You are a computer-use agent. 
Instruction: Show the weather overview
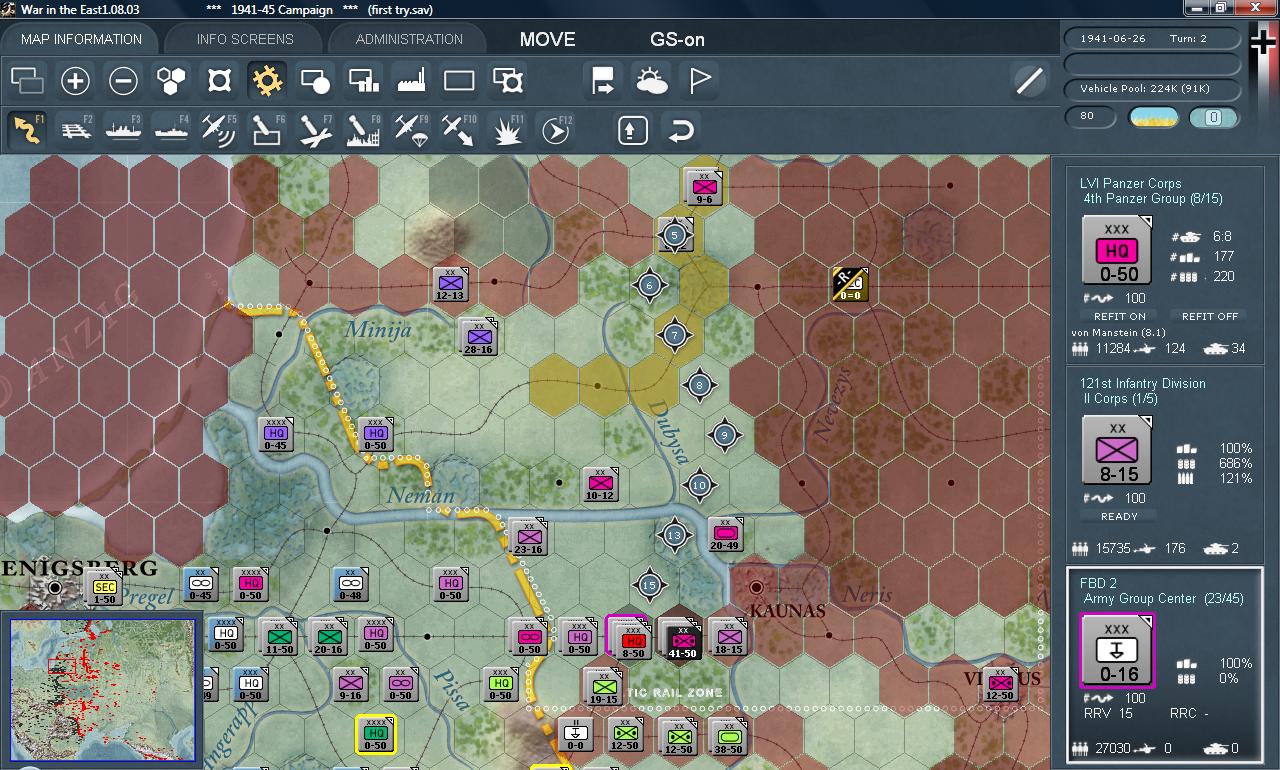pyautogui.click(x=650, y=80)
